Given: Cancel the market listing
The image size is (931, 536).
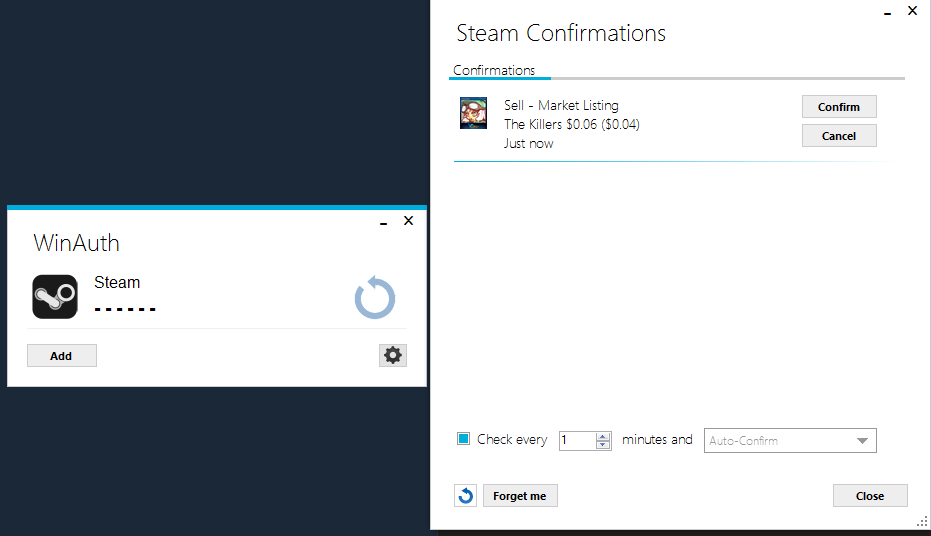Looking at the screenshot, I should click(839, 136).
